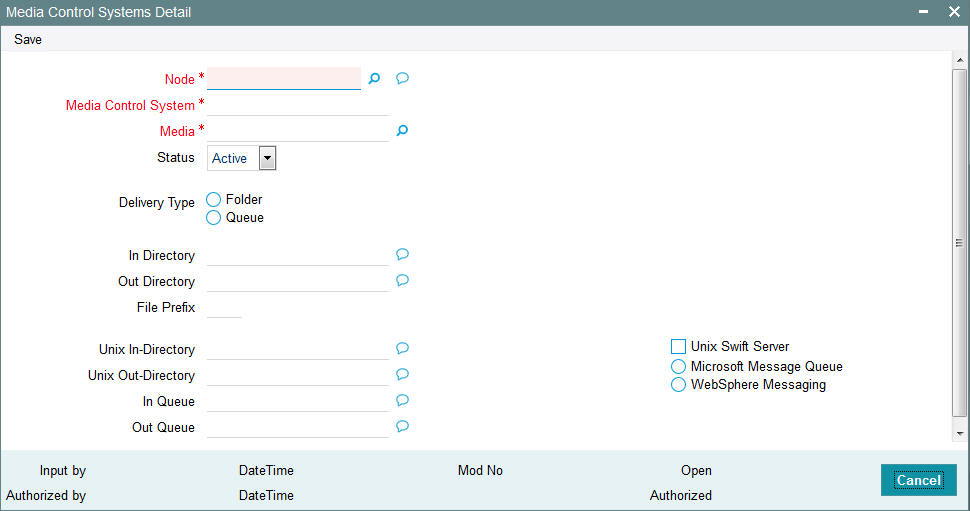Click the vertical scrollbar thumb
This screenshot has width=970, height=511.
pyautogui.click(x=959, y=243)
